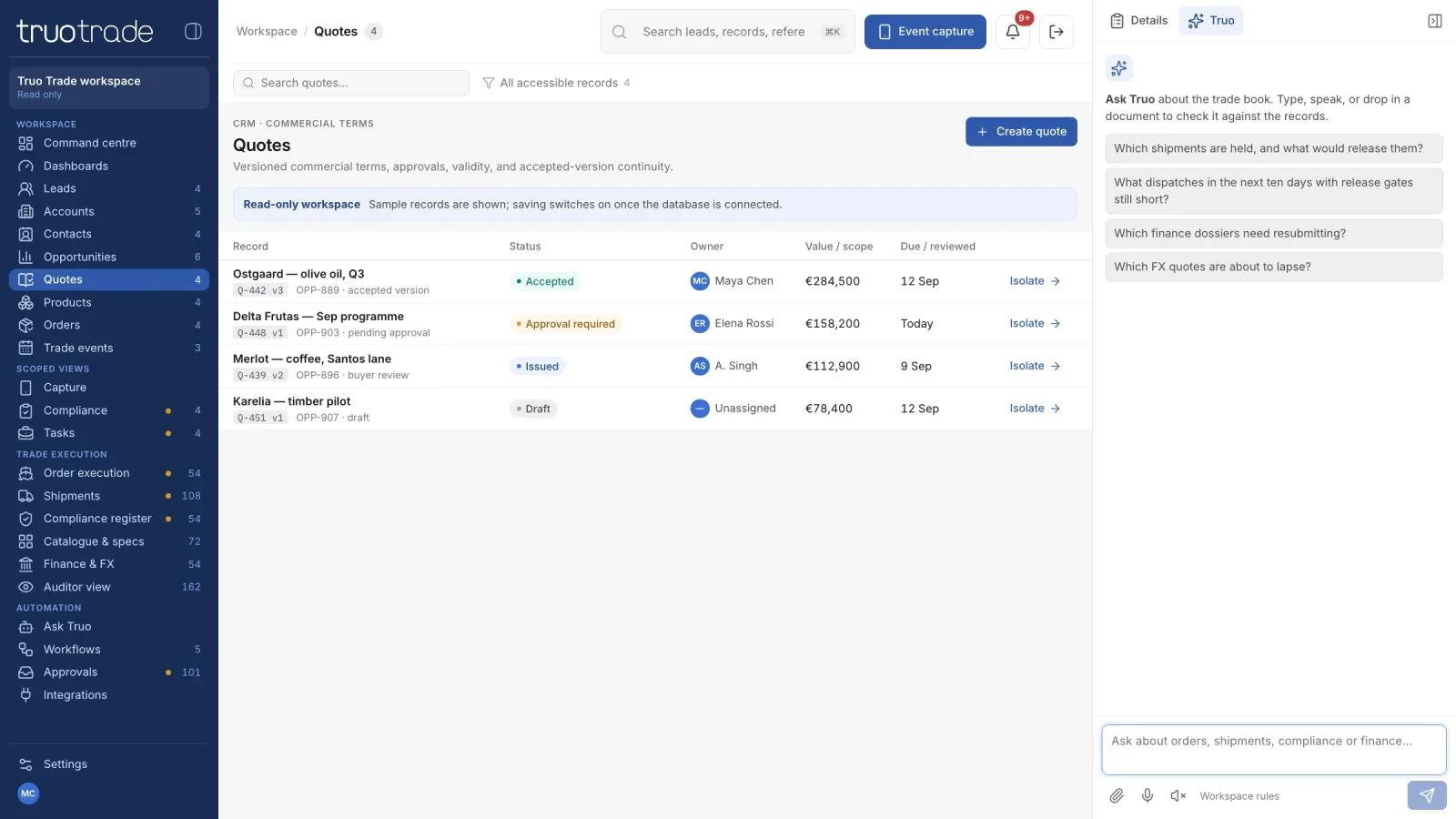This screenshot has width=1456, height=819.
Task: Click the Event capture button
Action: point(925,32)
